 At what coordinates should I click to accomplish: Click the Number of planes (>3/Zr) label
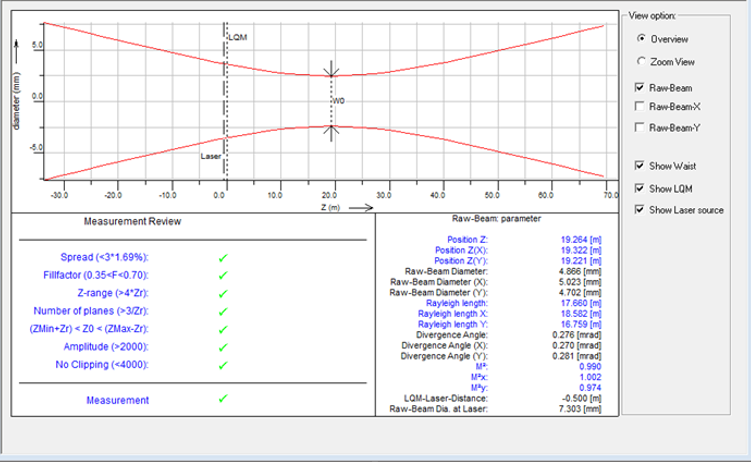click(91, 311)
